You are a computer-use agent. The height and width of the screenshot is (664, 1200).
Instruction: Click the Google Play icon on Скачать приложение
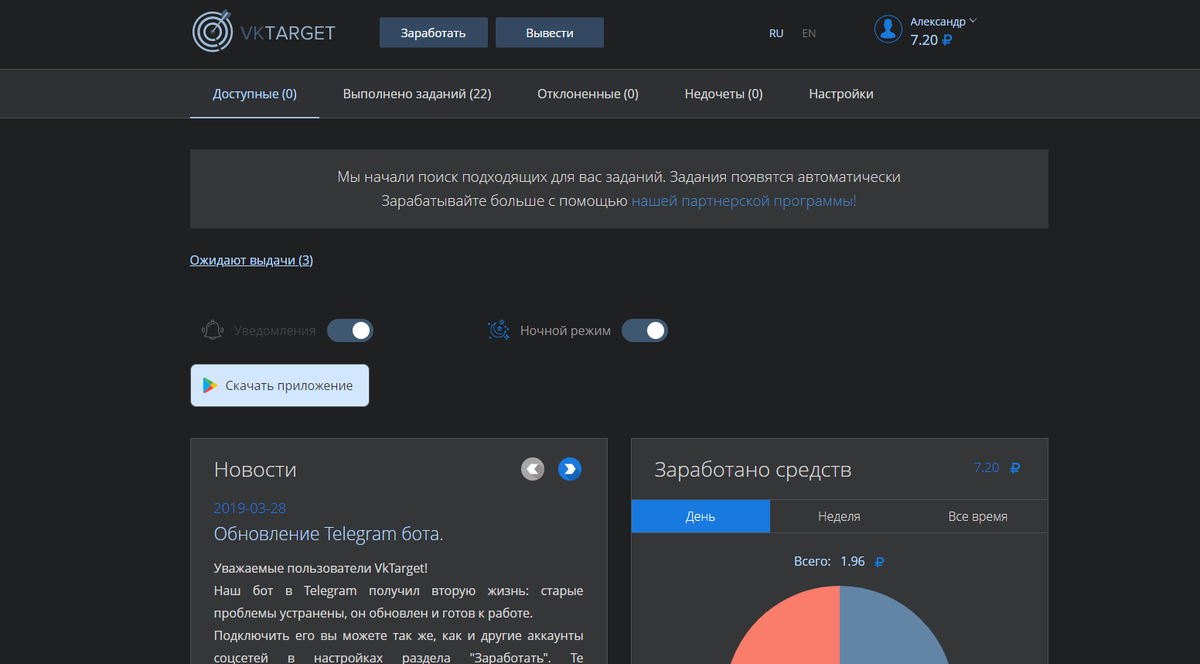210,385
